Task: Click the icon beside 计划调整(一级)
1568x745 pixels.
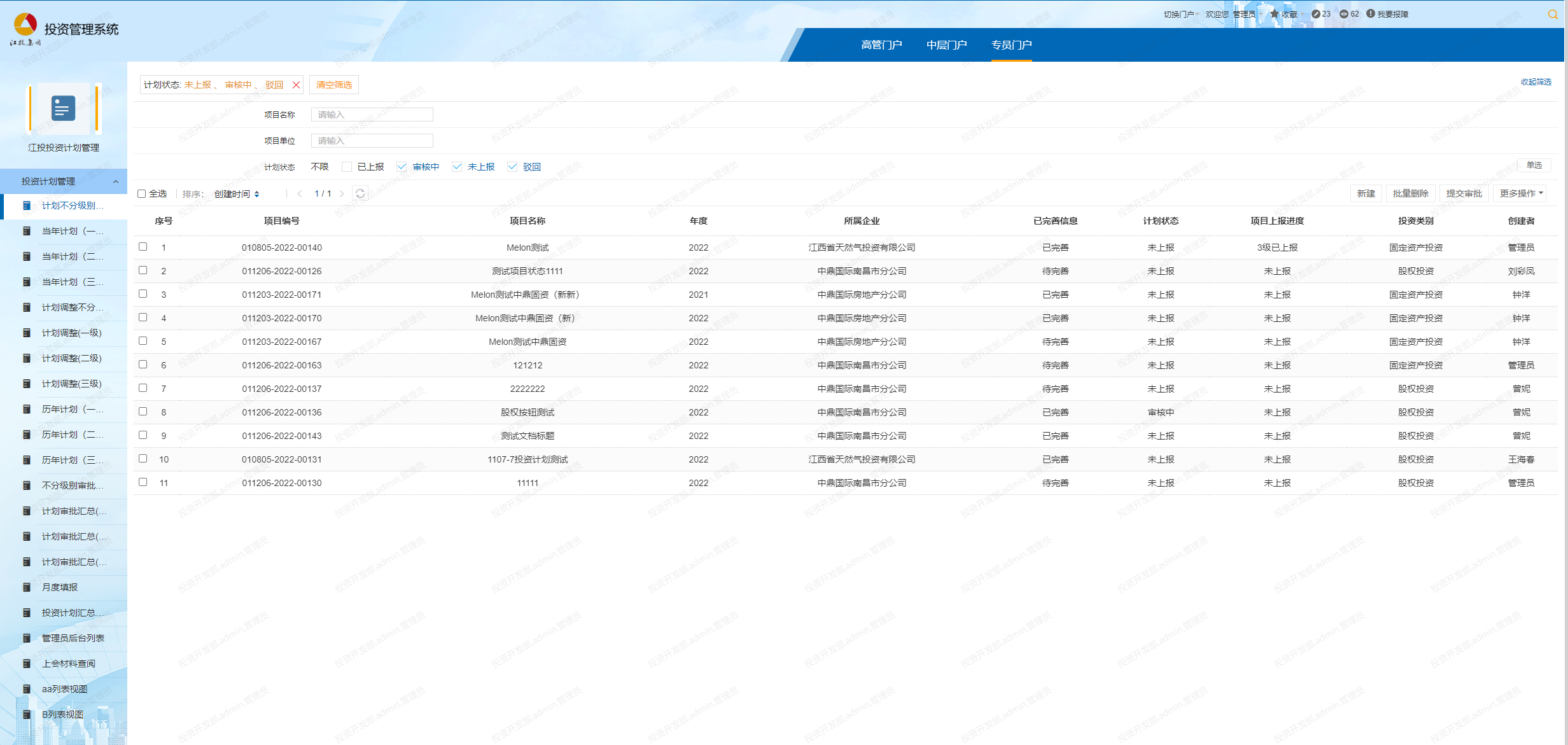Action: [x=27, y=333]
